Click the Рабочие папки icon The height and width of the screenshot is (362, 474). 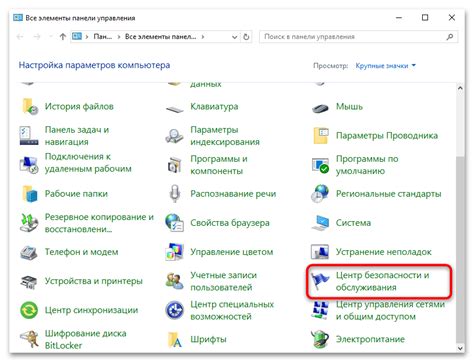[30, 194]
